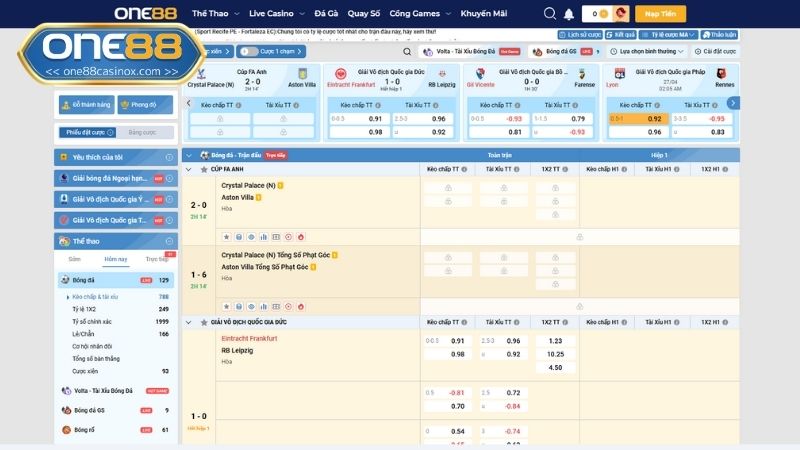Click the Eintracht Frankfurt club logo in the top card

click(x=340, y=74)
